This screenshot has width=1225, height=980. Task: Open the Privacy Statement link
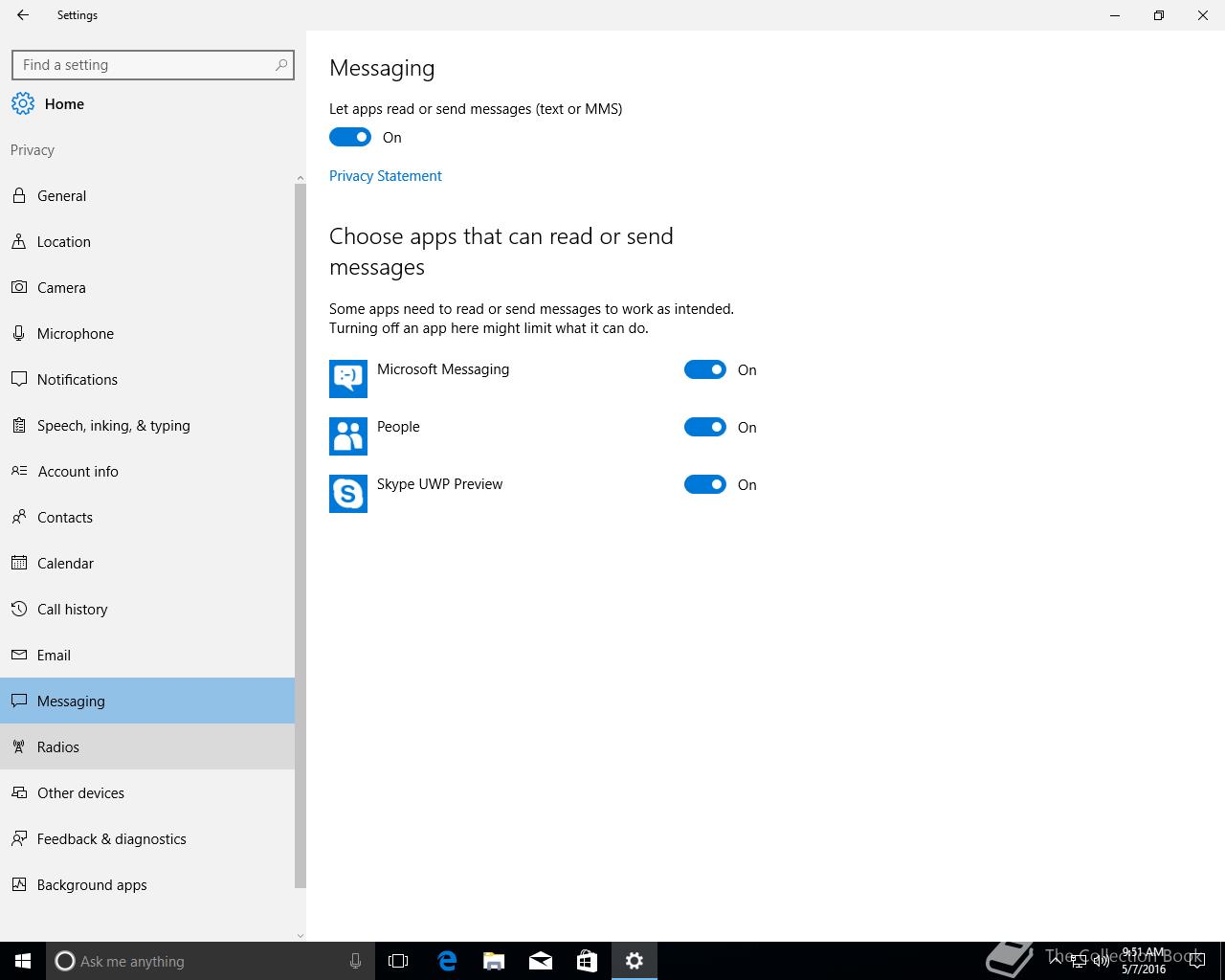(x=386, y=176)
